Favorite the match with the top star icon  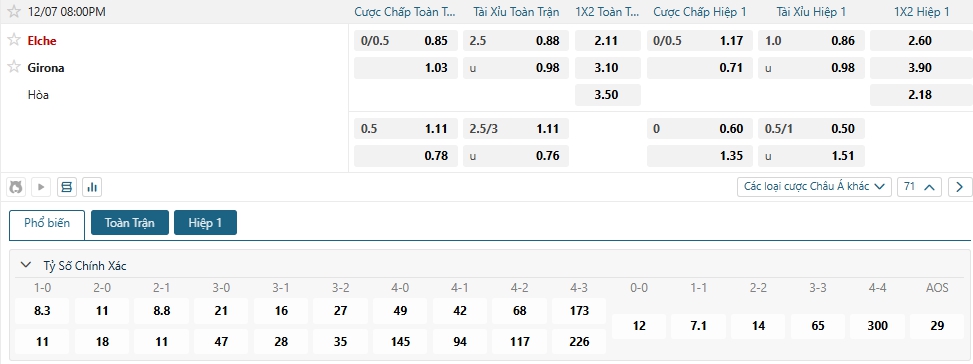(14, 11)
